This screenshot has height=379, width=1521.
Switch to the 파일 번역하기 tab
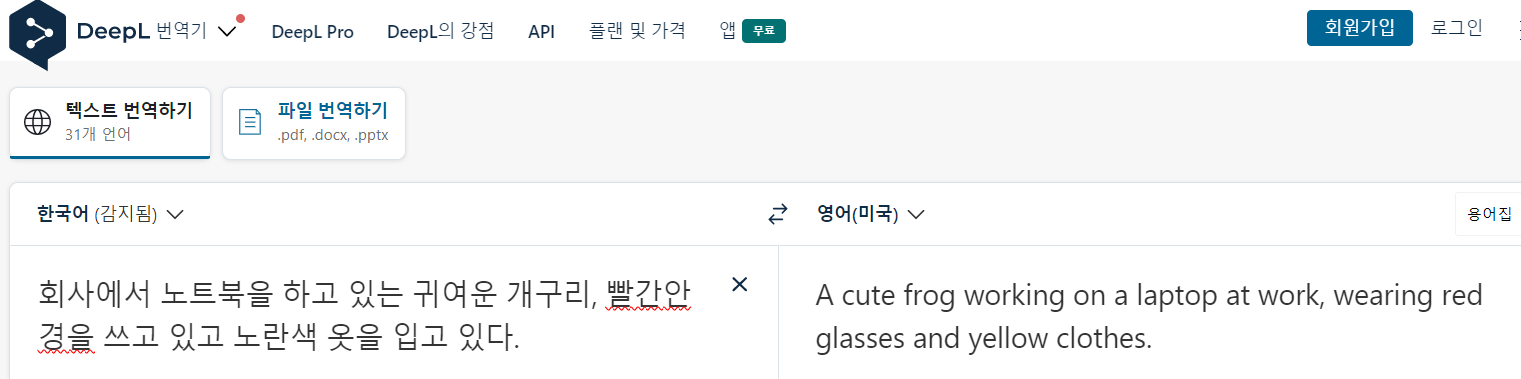pyautogui.click(x=314, y=122)
